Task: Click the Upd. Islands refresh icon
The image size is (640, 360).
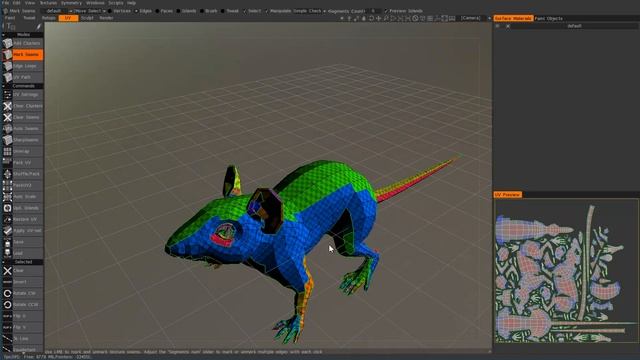Action: (7, 208)
